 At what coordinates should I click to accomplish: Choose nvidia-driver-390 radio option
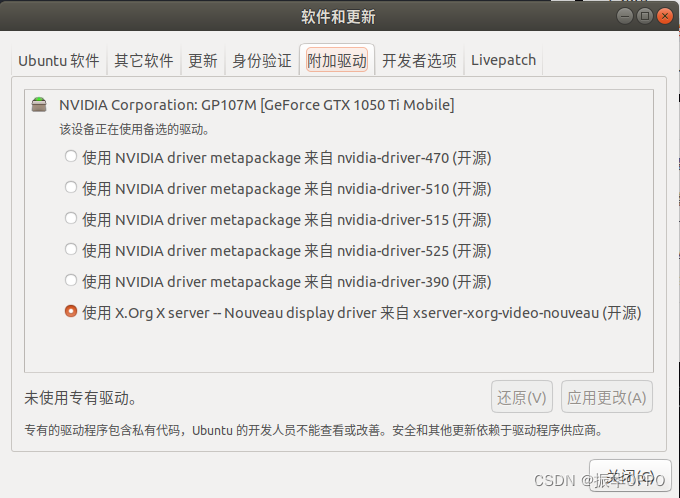pos(71,280)
